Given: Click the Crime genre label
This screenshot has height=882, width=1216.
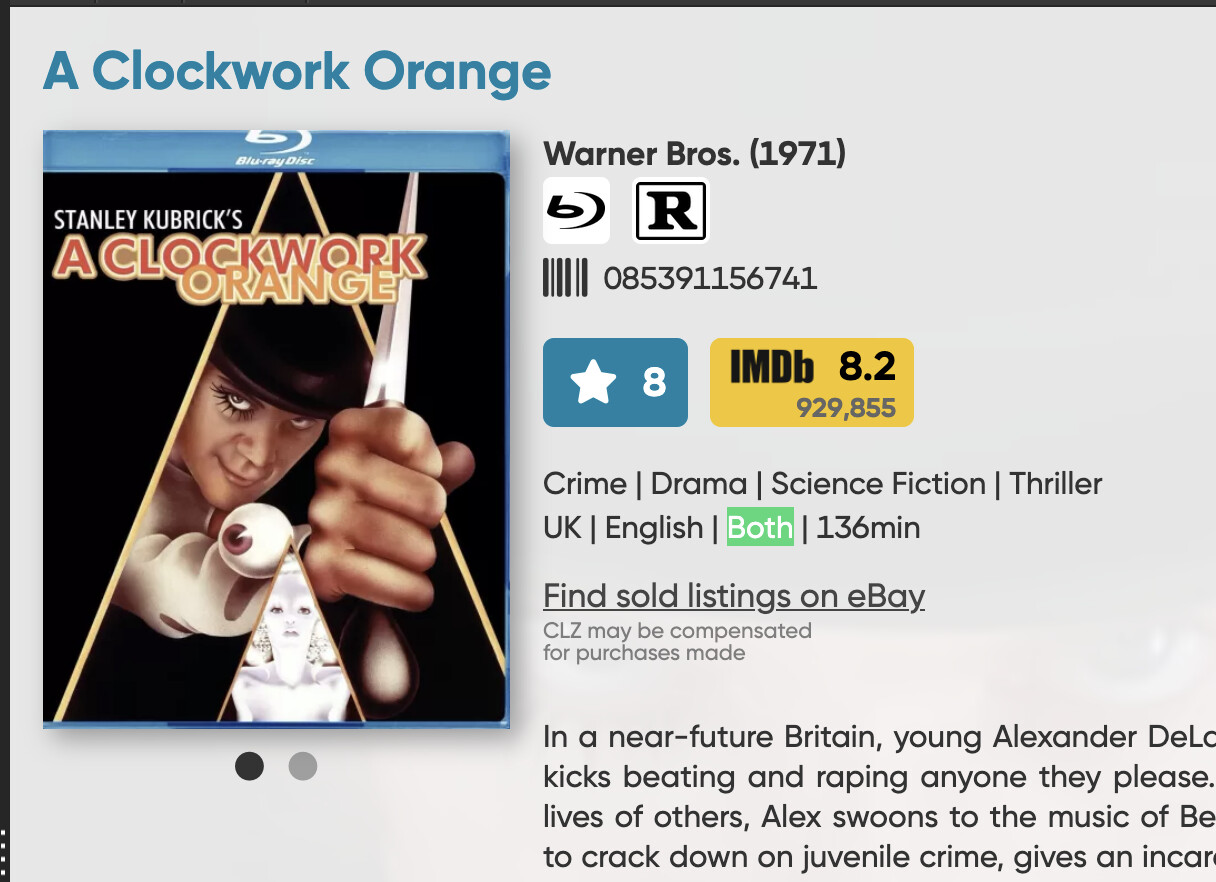Looking at the screenshot, I should 585,484.
